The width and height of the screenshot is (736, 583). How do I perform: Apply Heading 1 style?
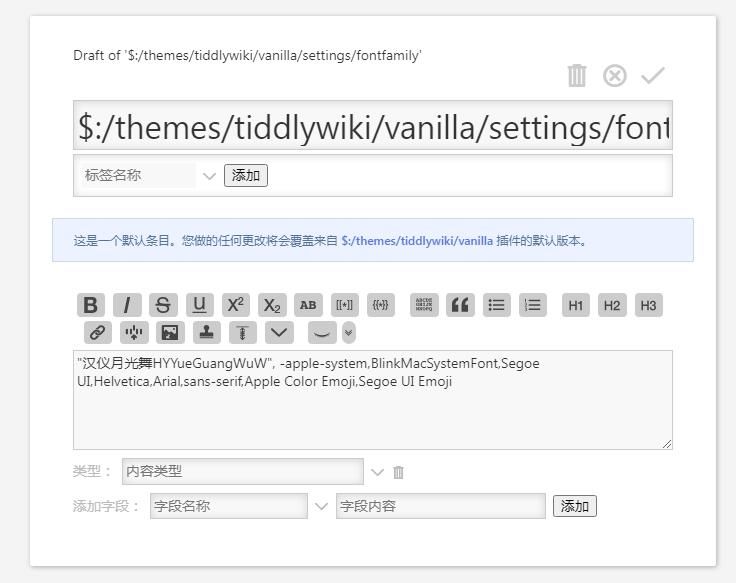click(576, 305)
